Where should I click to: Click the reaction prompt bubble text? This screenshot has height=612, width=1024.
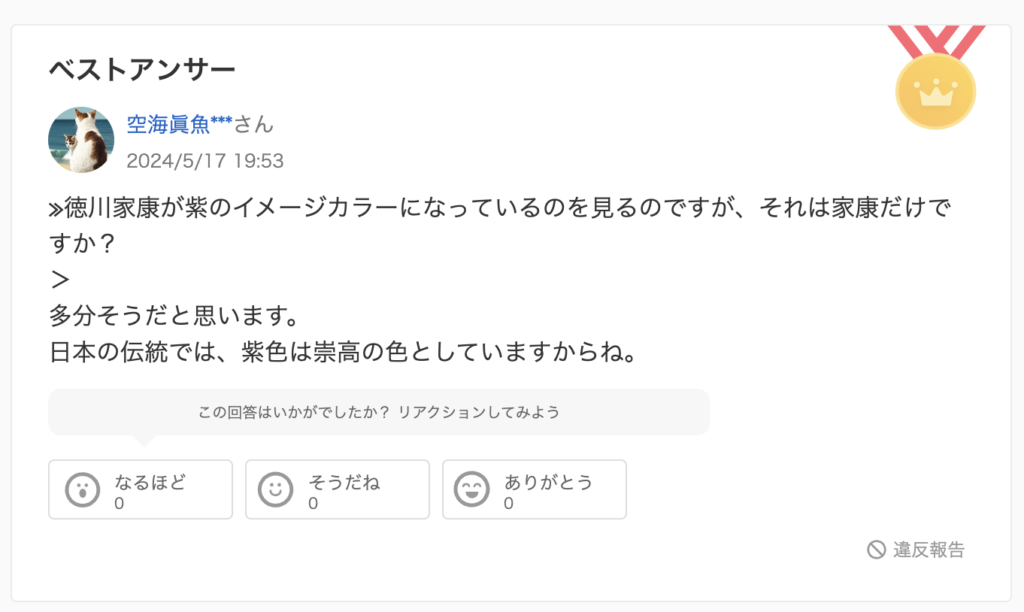[379, 412]
